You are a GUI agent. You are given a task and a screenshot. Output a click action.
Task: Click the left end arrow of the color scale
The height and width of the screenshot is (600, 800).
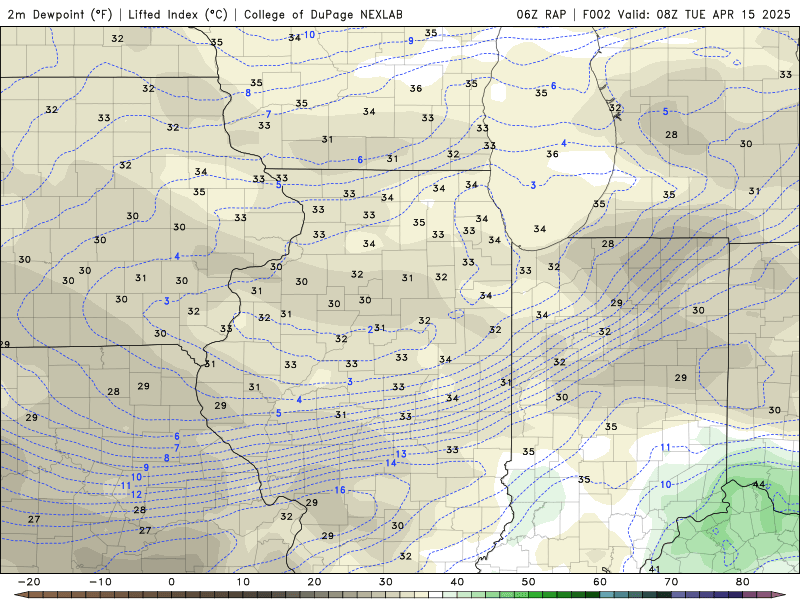coord(20,595)
